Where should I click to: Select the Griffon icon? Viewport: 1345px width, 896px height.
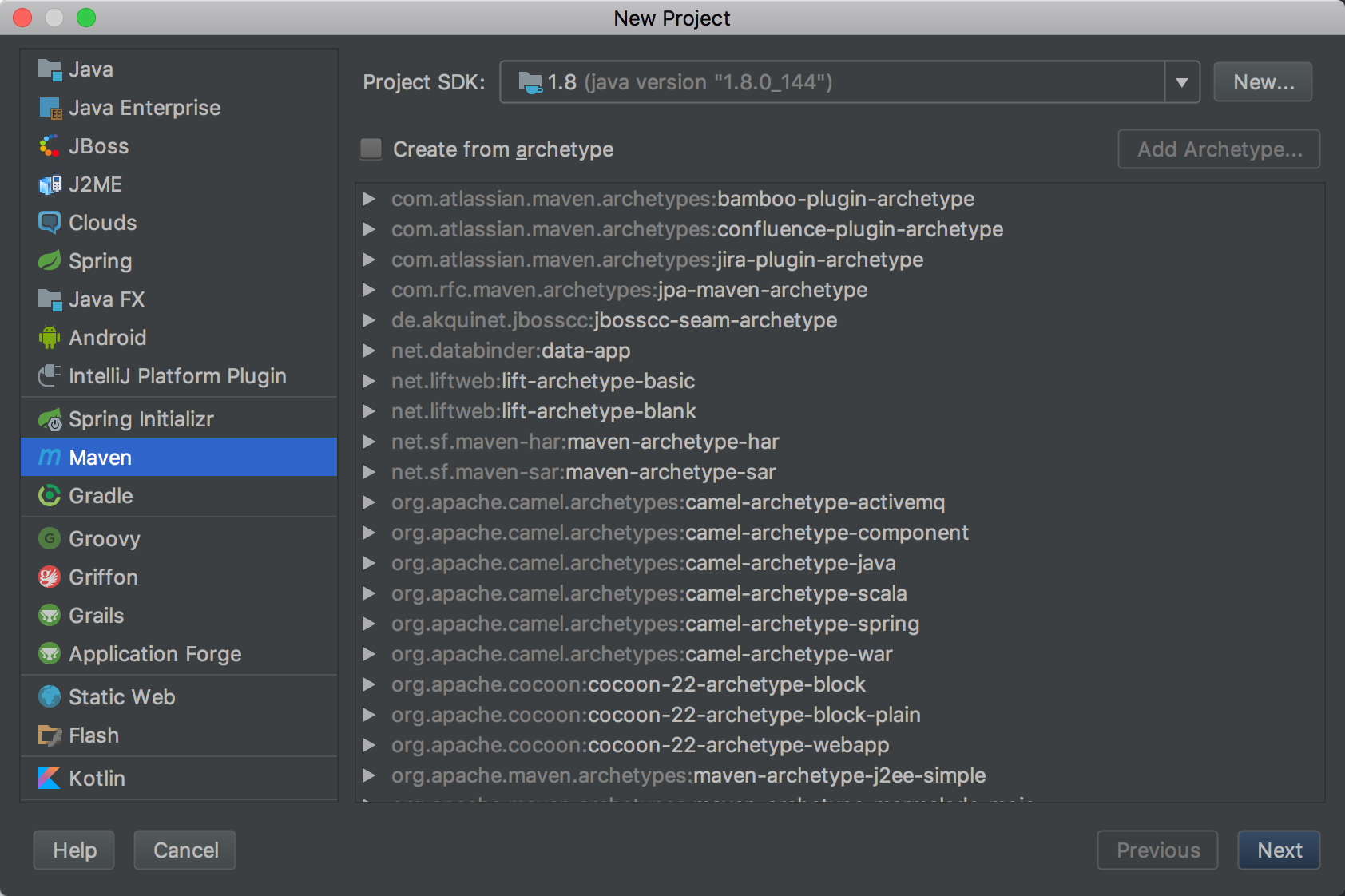[x=50, y=577]
